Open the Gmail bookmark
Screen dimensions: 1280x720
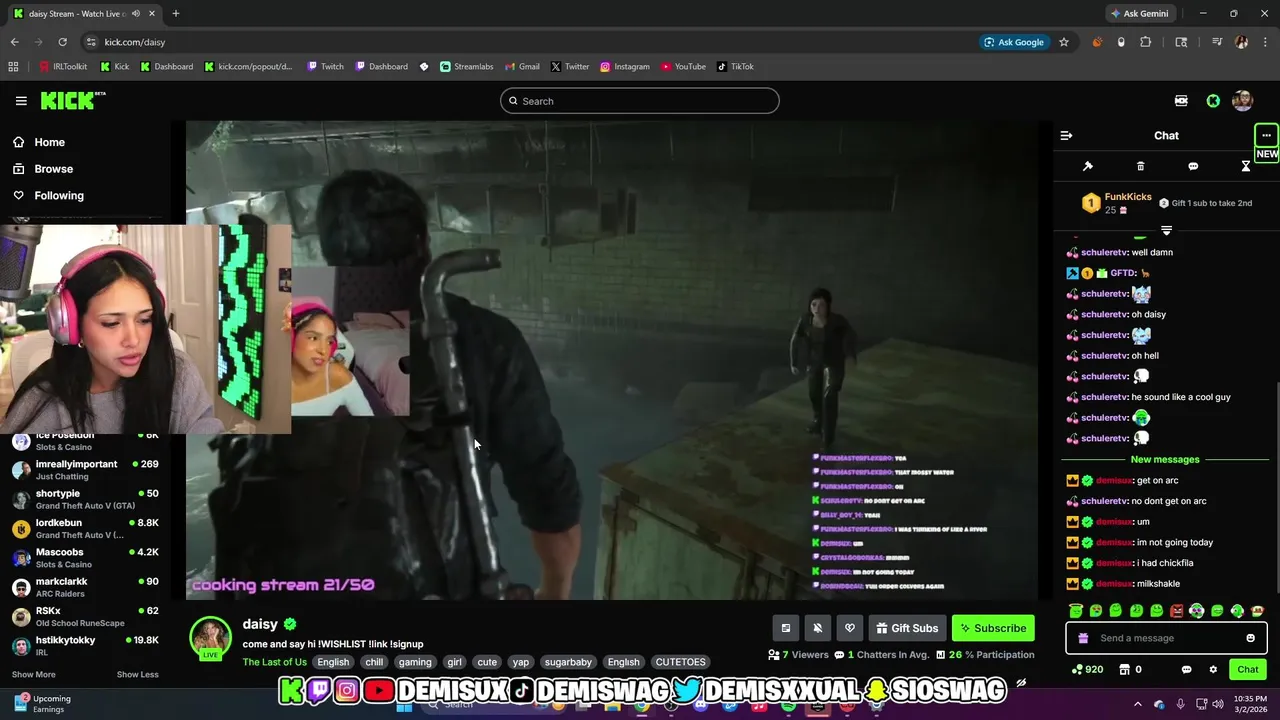[x=522, y=67]
